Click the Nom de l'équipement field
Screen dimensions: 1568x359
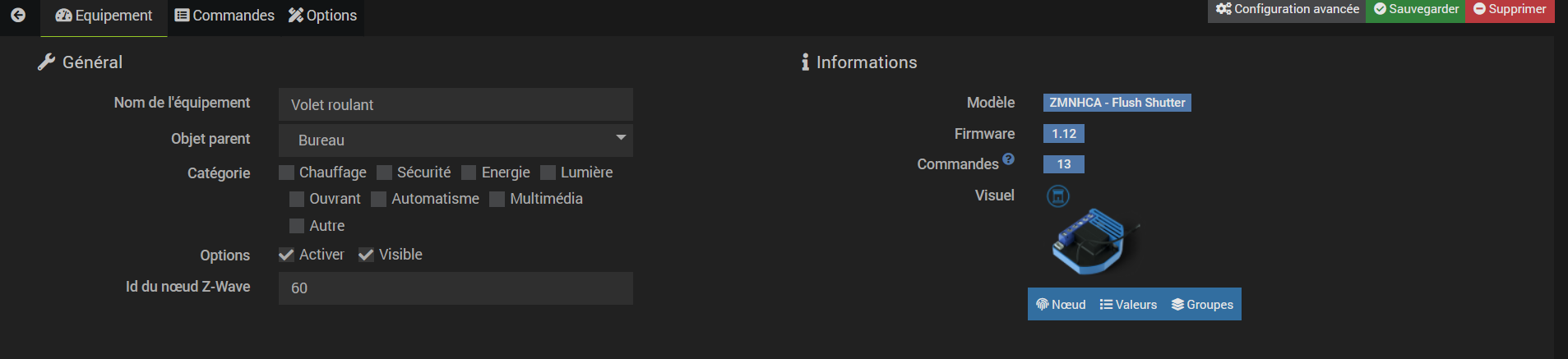coord(456,104)
